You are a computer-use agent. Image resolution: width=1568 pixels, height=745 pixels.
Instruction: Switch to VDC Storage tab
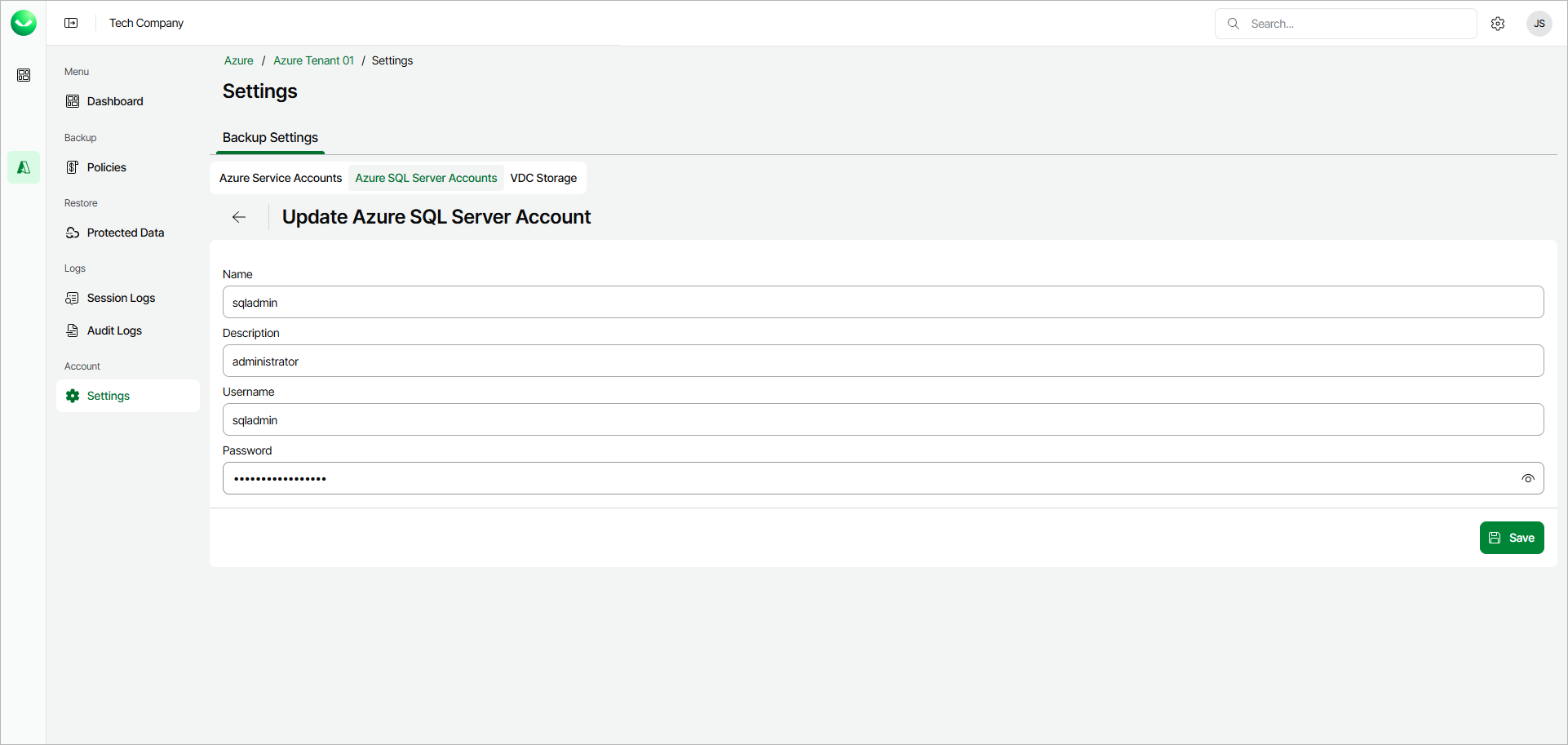543,178
